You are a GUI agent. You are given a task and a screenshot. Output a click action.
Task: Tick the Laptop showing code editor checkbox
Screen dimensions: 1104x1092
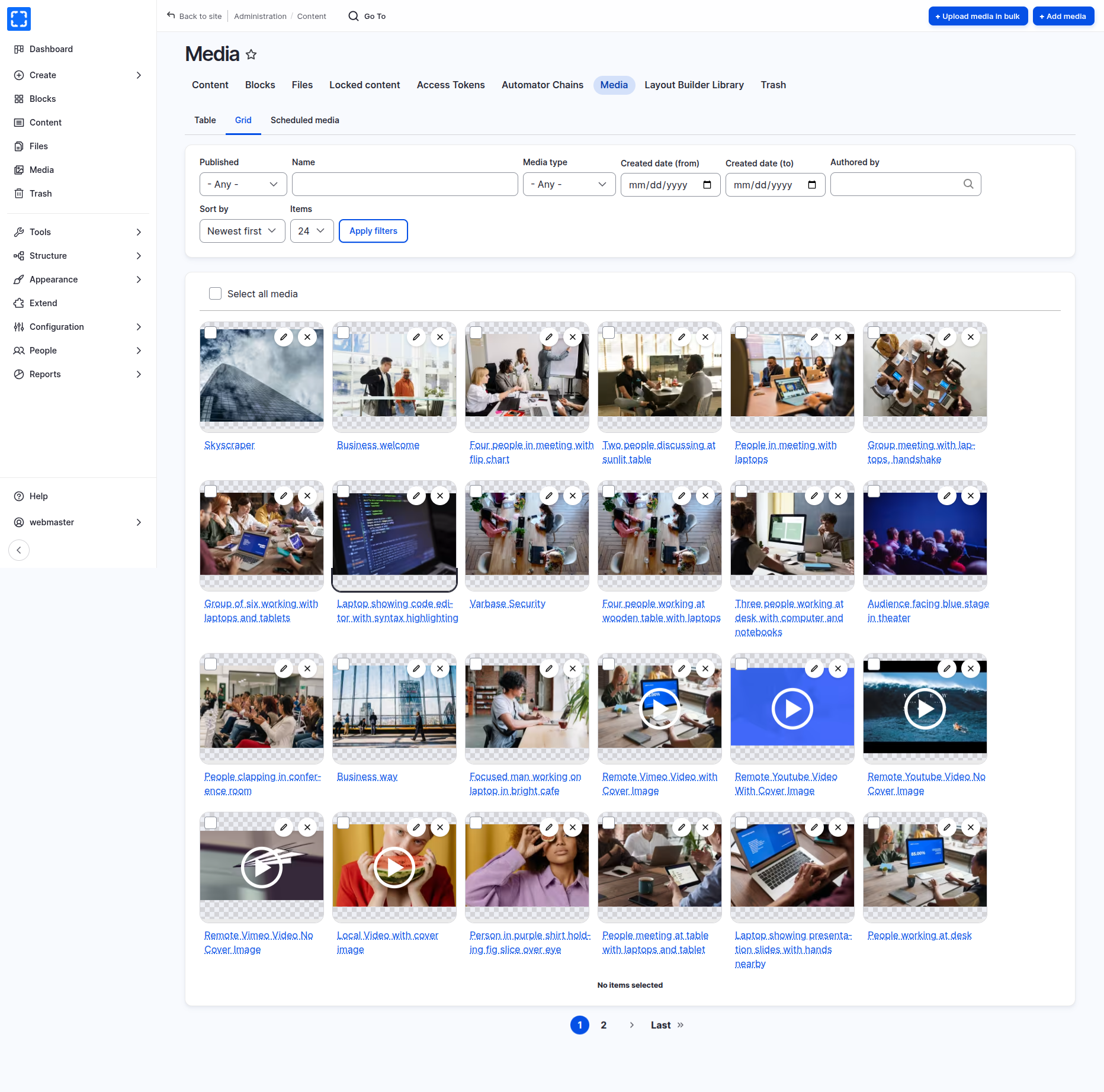click(x=343, y=491)
